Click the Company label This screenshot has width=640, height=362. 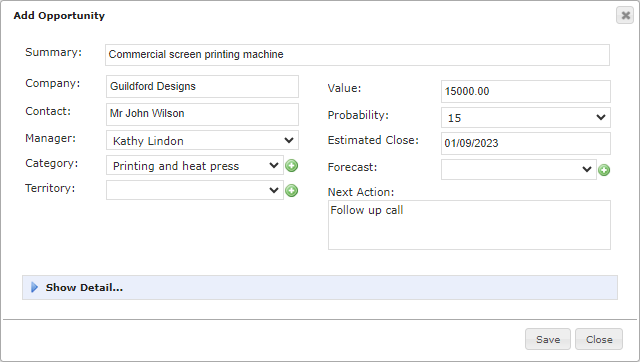tap(53, 83)
